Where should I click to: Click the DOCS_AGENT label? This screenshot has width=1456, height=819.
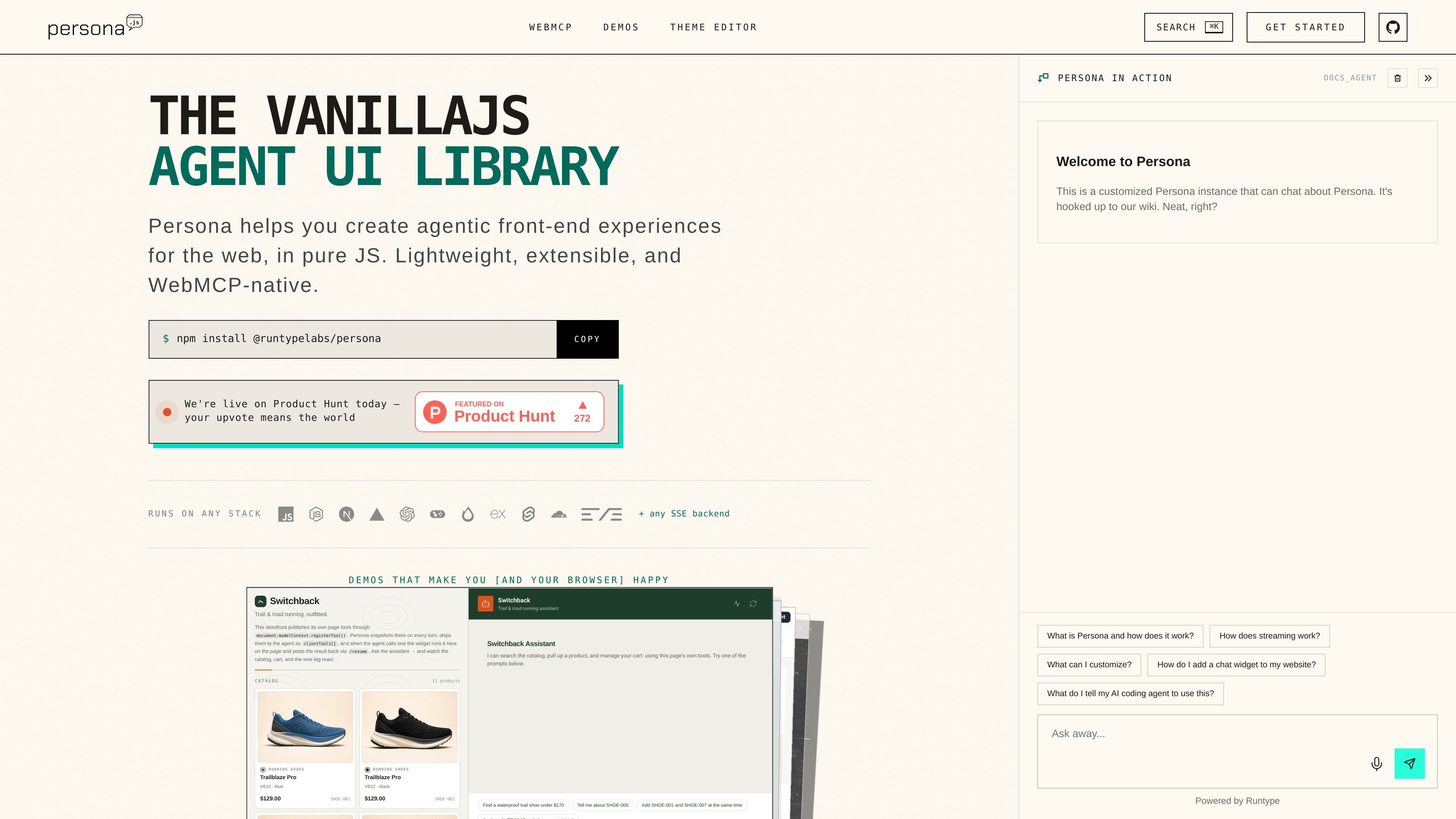coord(1350,78)
